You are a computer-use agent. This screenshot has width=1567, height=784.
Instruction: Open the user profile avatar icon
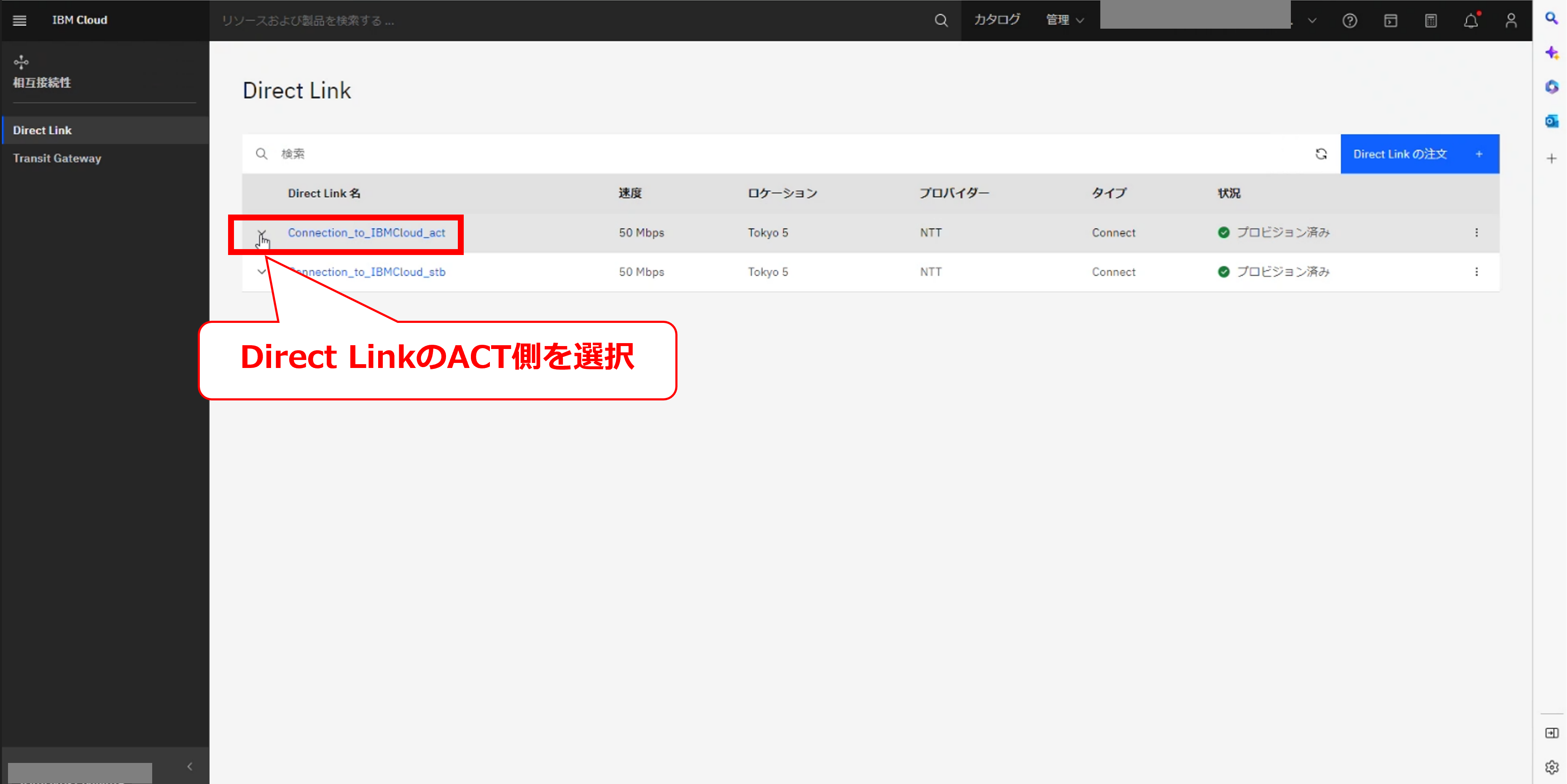(1511, 21)
